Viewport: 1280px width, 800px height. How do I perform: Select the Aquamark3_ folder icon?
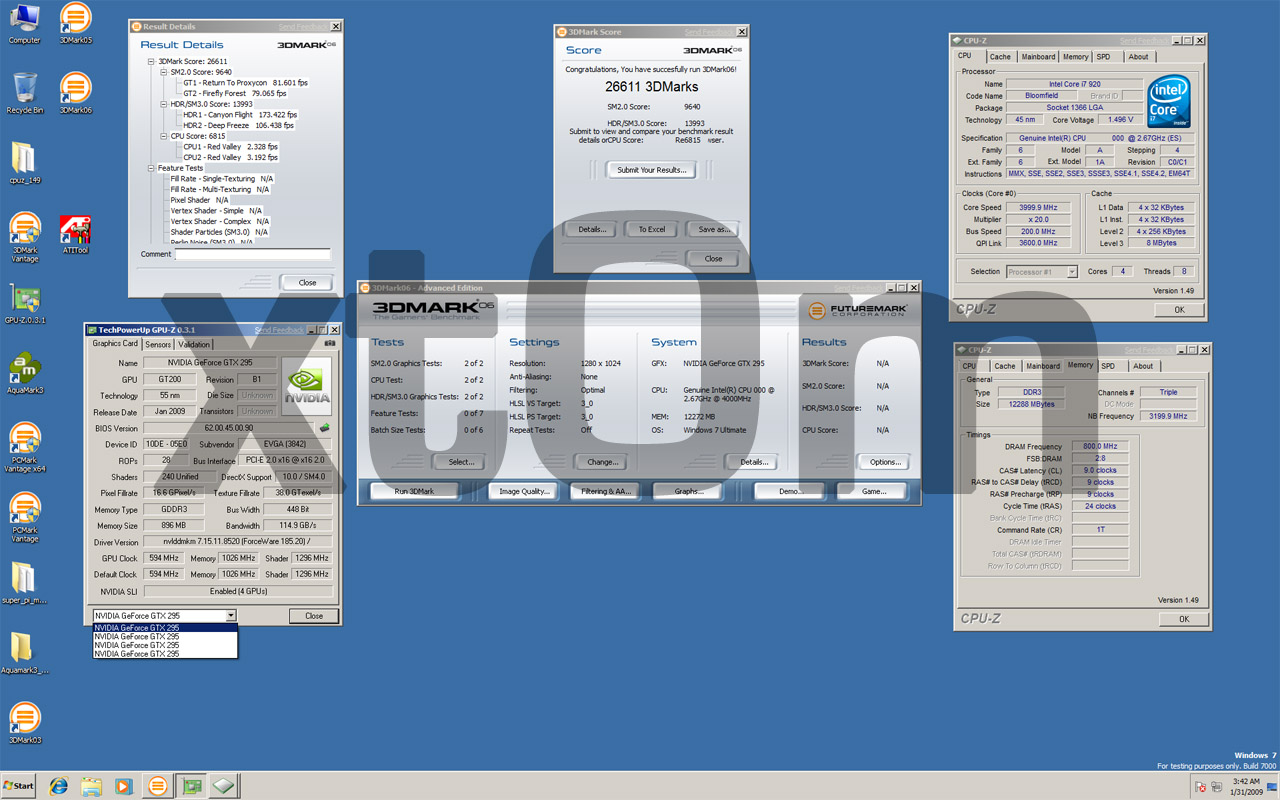click(24, 654)
